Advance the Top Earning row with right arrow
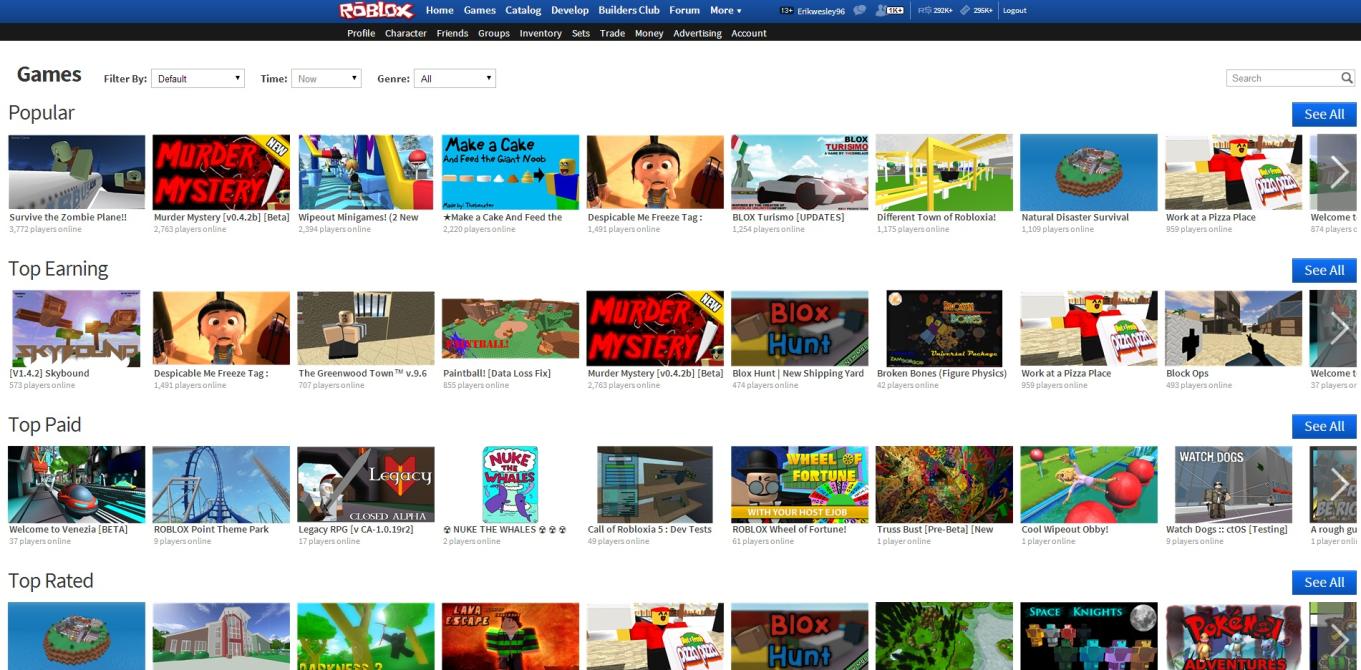1361x670 pixels. pos(1339,328)
